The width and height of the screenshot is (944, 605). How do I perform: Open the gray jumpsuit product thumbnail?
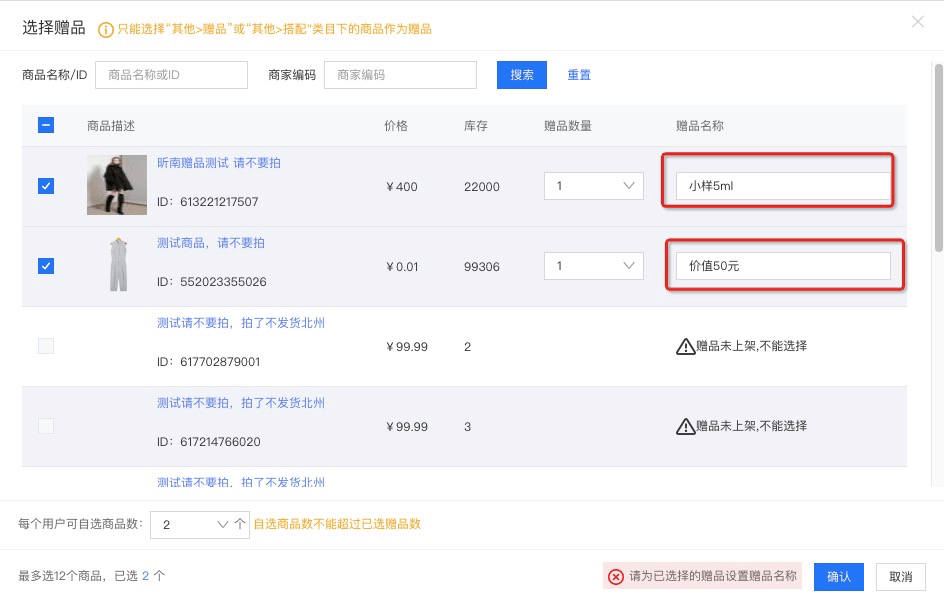click(x=119, y=265)
